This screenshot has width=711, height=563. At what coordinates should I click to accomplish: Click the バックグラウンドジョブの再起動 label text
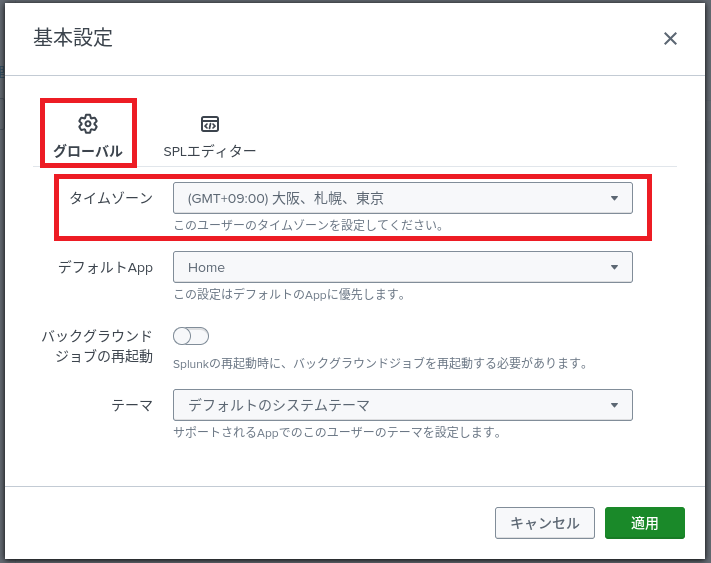(97, 346)
